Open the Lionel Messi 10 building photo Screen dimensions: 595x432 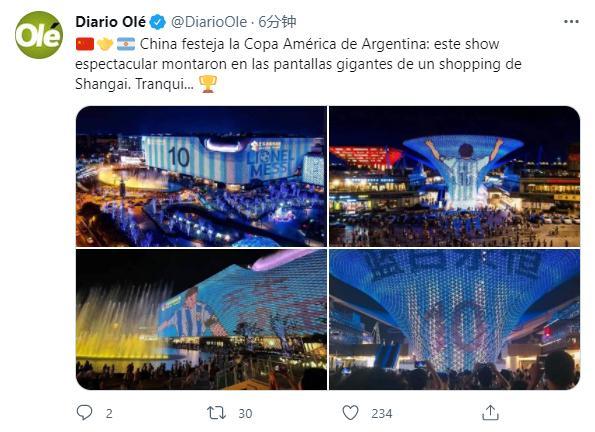[x=201, y=176]
